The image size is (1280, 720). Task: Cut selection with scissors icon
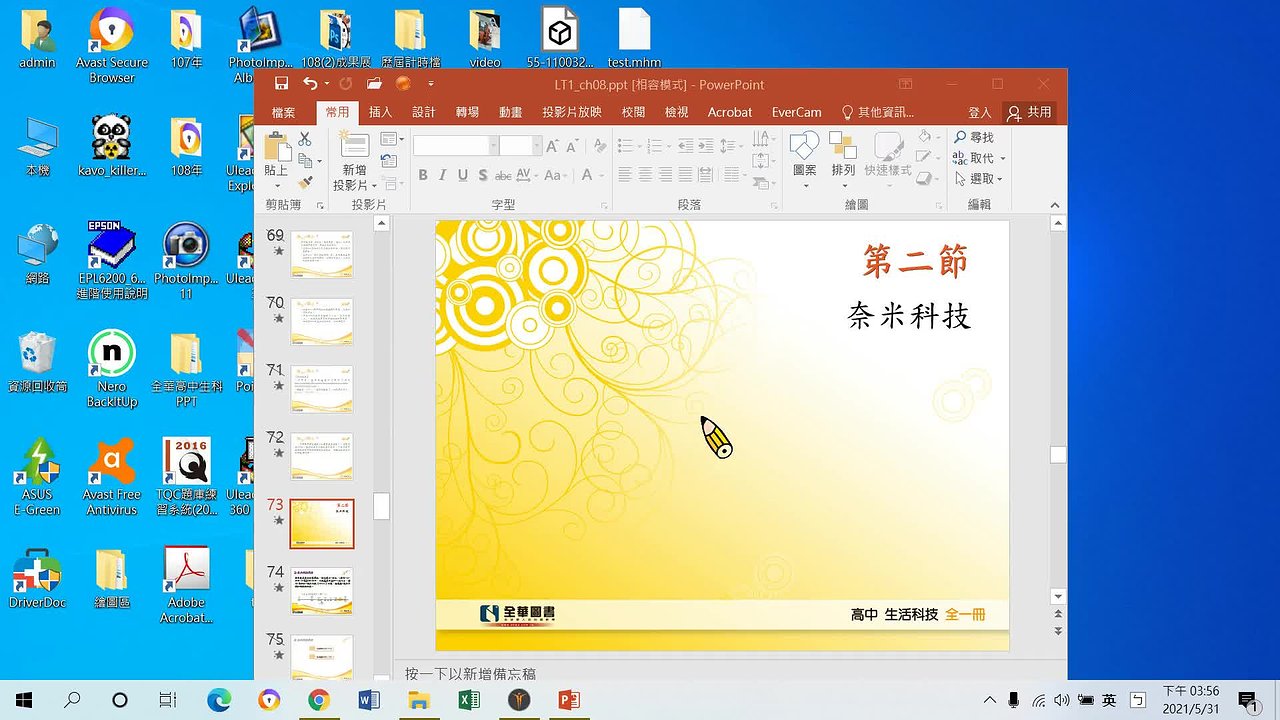coord(305,139)
